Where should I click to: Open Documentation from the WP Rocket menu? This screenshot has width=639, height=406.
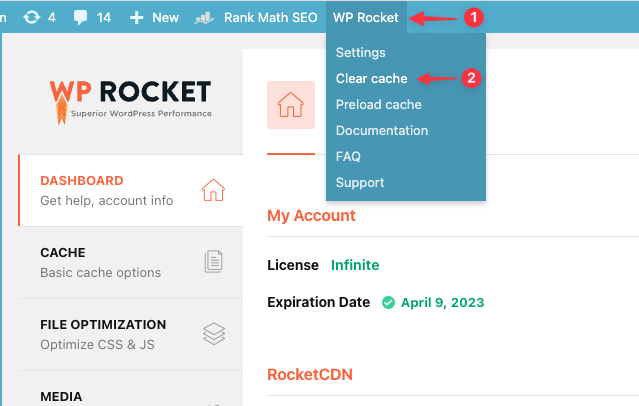click(x=382, y=130)
